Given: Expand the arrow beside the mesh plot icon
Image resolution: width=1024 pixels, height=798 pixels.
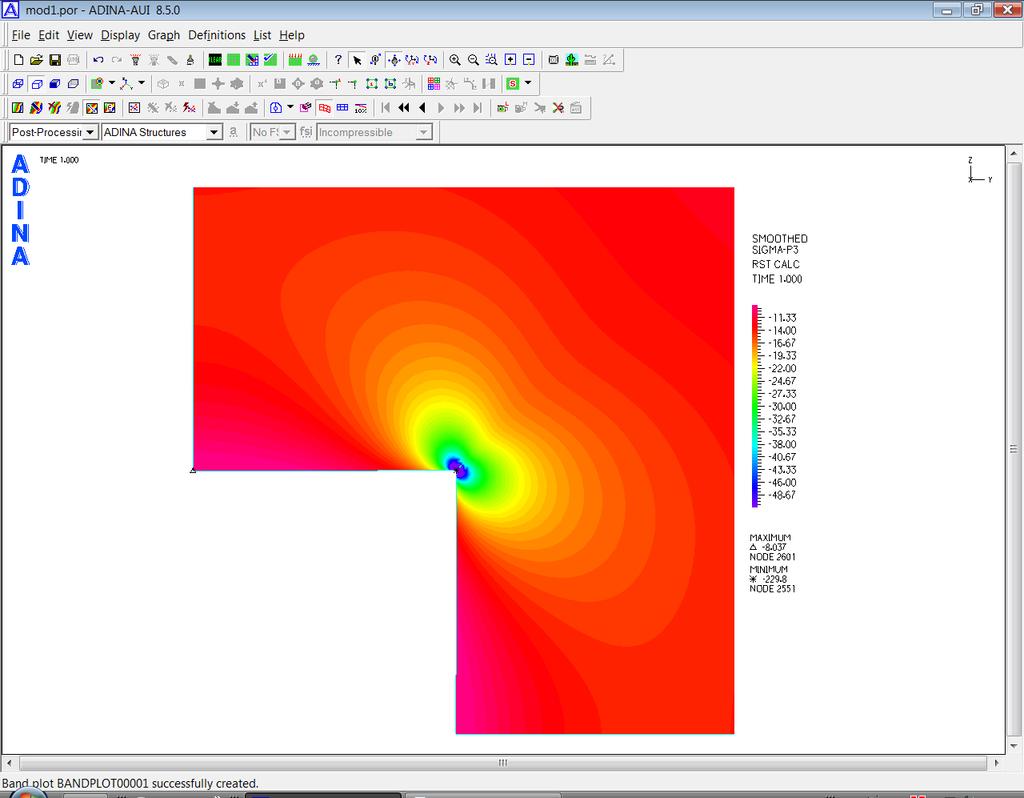Looking at the screenshot, I should click(x=112, y=83).
